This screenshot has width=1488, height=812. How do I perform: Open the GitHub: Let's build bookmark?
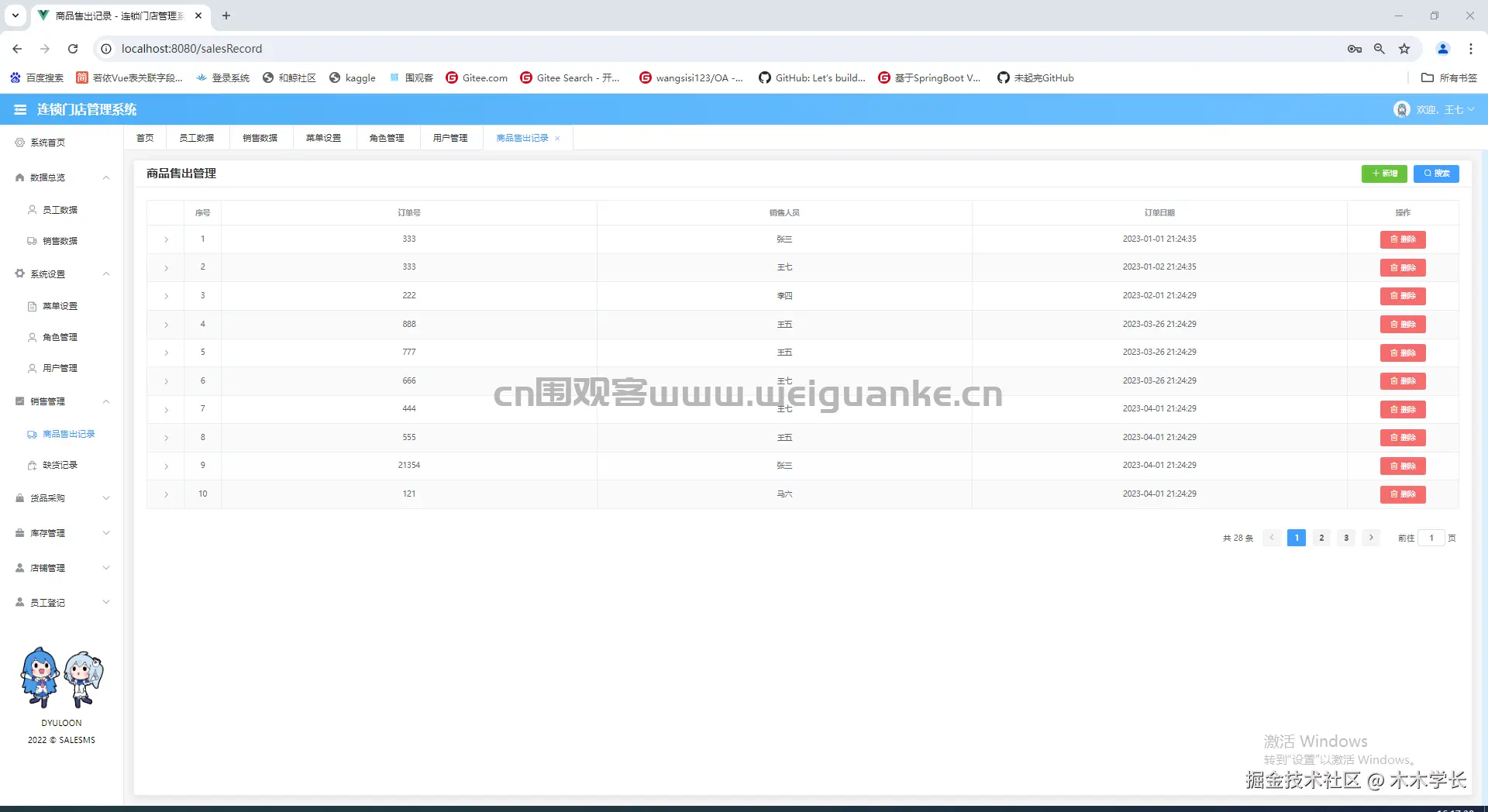(812, 77)
